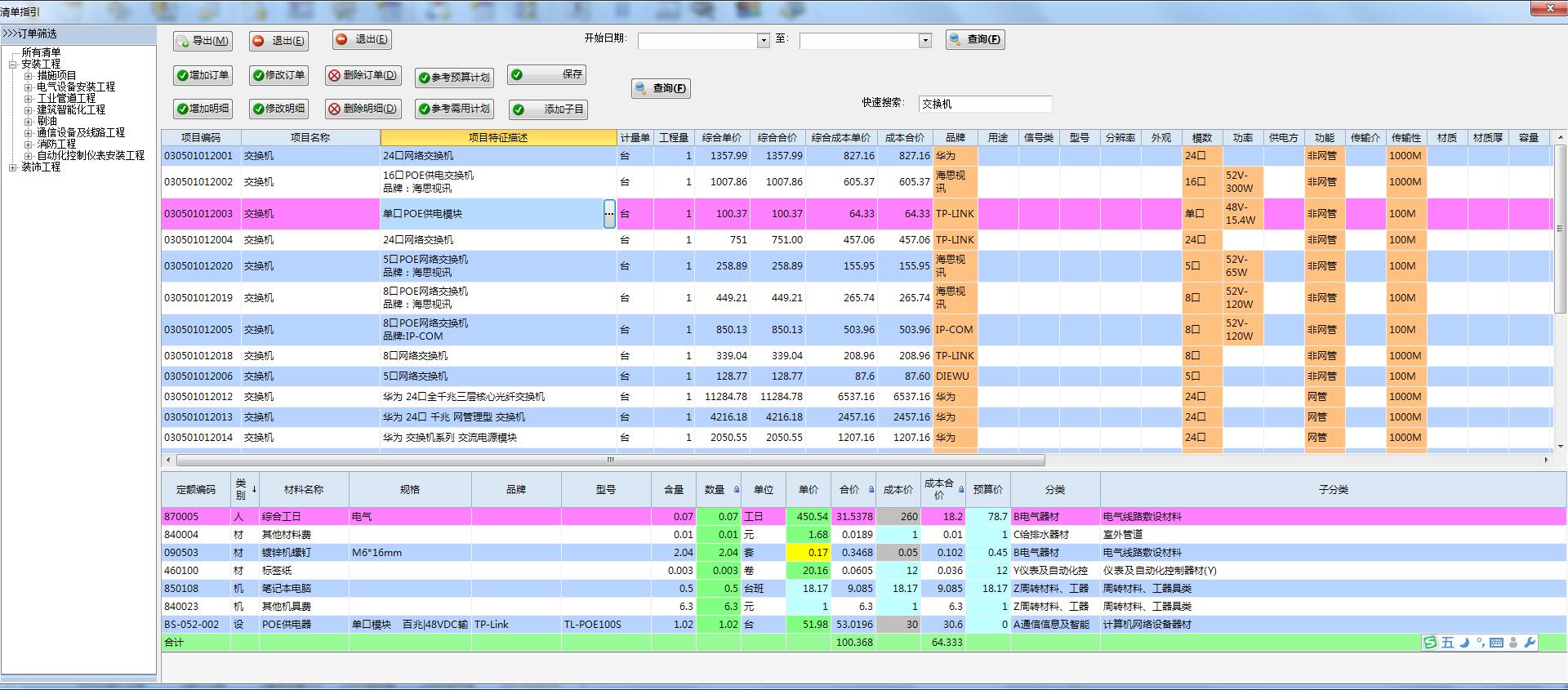The image size is (1568, 690).
Task: Click the lock icon in 成本合价 column header
Action: 960,490
